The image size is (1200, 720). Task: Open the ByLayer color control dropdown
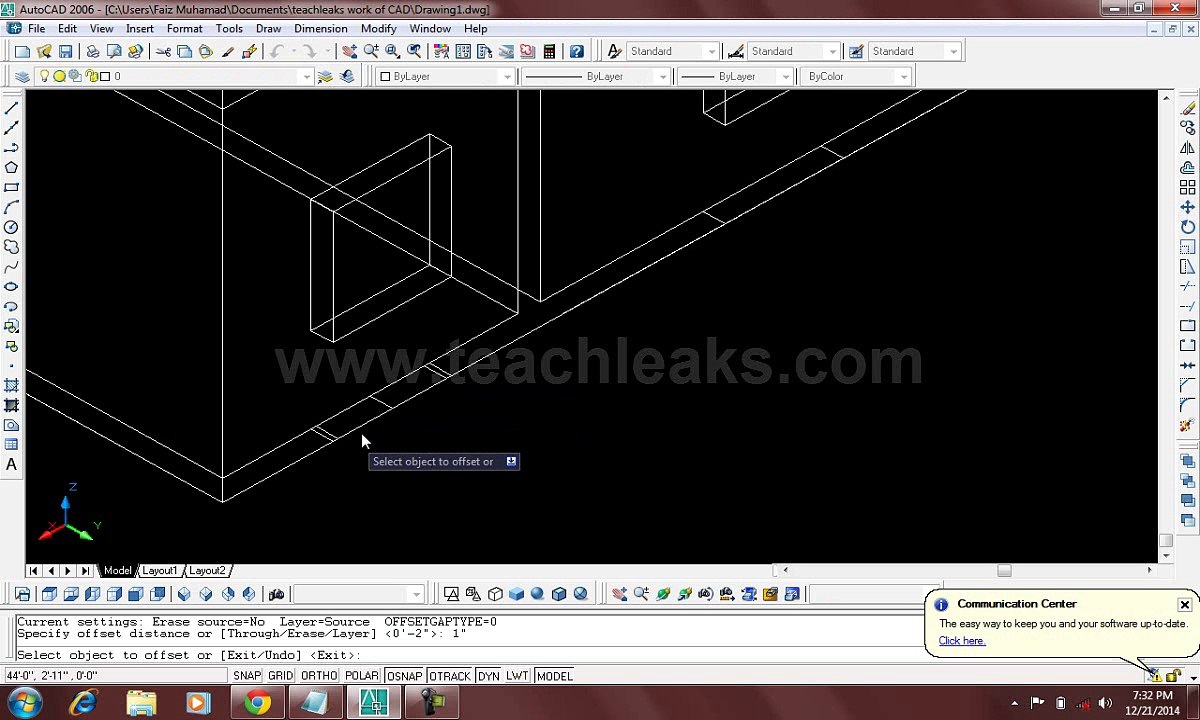coord(445,76)
